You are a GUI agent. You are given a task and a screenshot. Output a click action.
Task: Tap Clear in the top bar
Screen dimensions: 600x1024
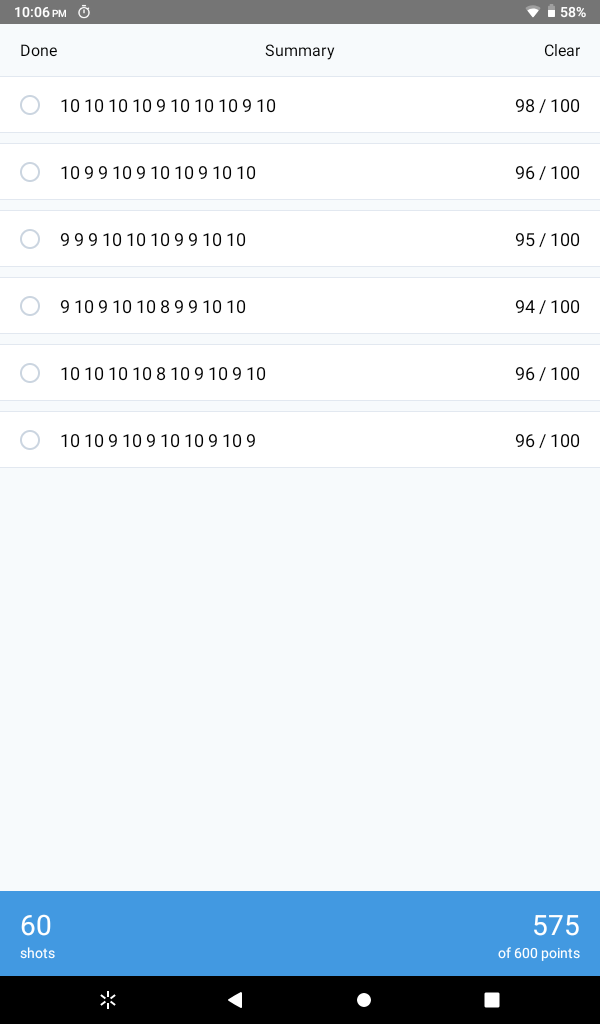click(561, 50)
